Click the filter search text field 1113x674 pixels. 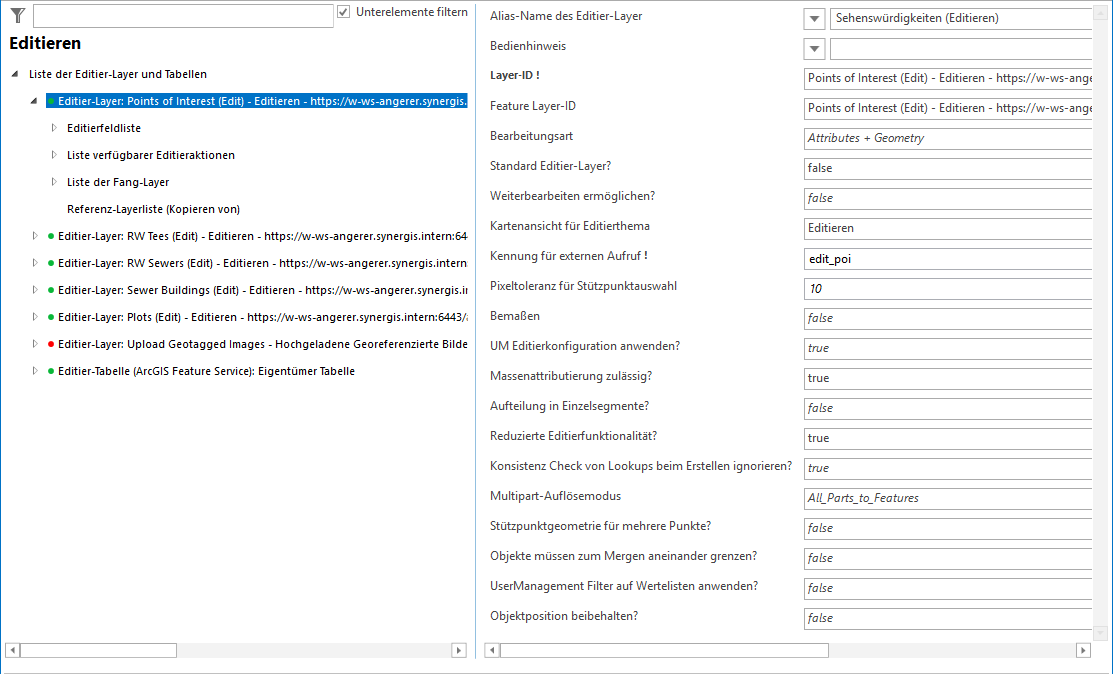click(182, 16)
